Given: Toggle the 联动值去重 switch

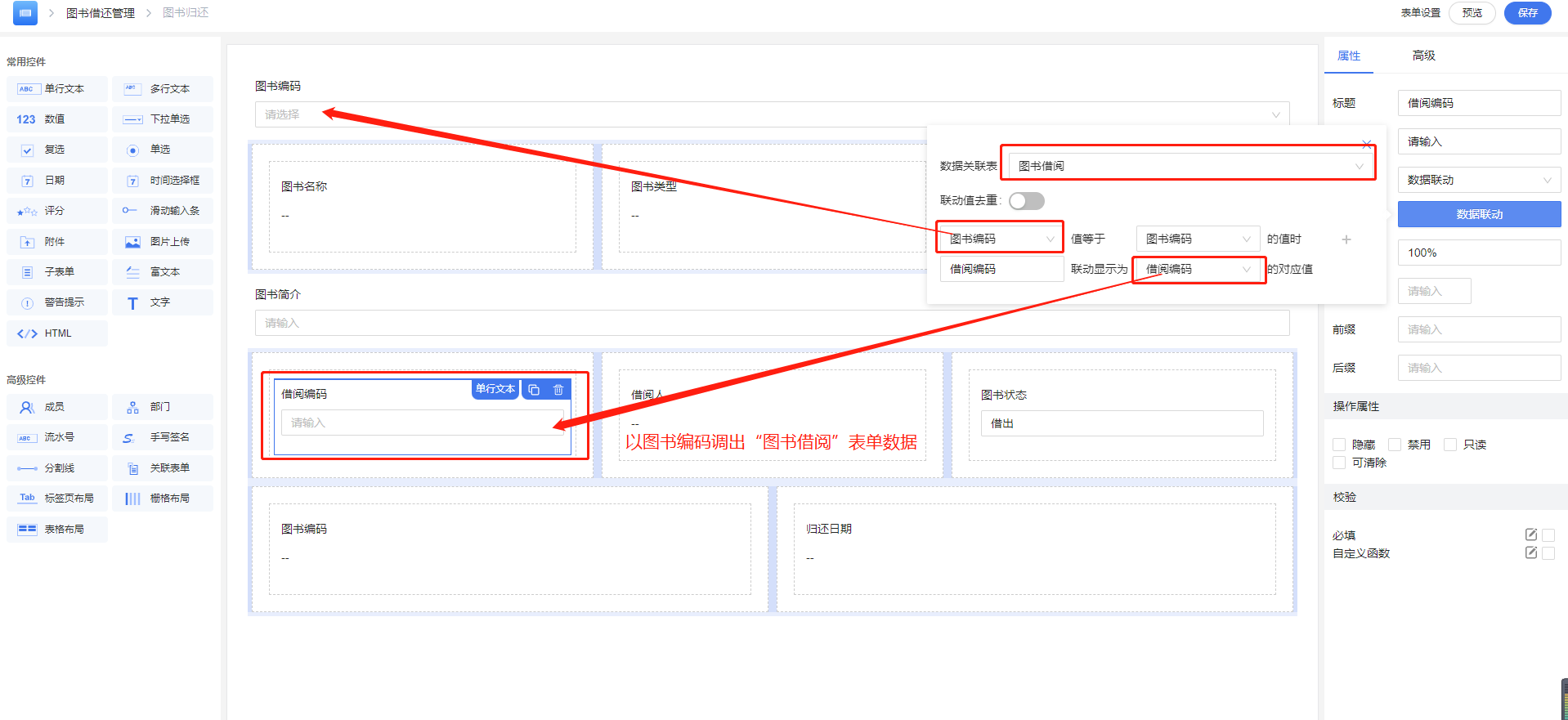Looking at the screenshot, I should (x=1027, y=201).
